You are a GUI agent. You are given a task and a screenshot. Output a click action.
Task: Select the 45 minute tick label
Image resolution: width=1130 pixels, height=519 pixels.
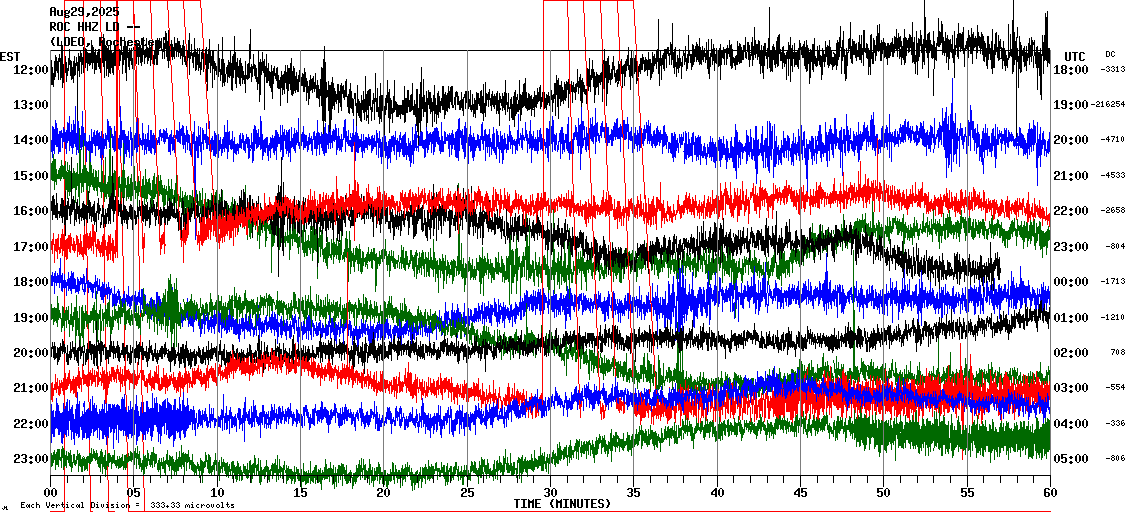point(800,493)
